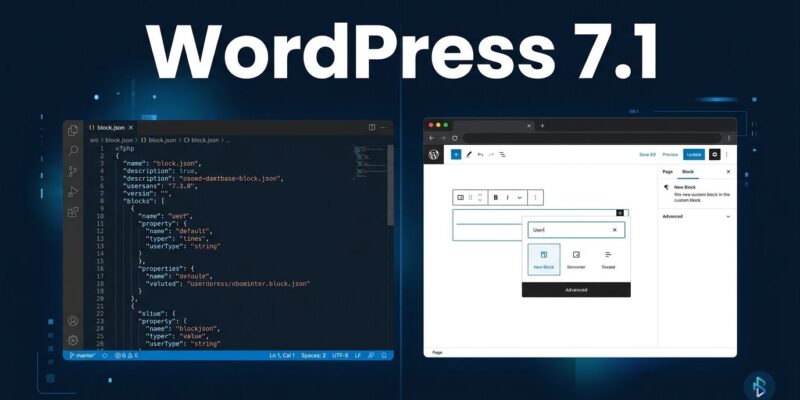Open WordPress editor options three-dot menu
This screenshot has width=800, height=400.
[x=727, y=154]
